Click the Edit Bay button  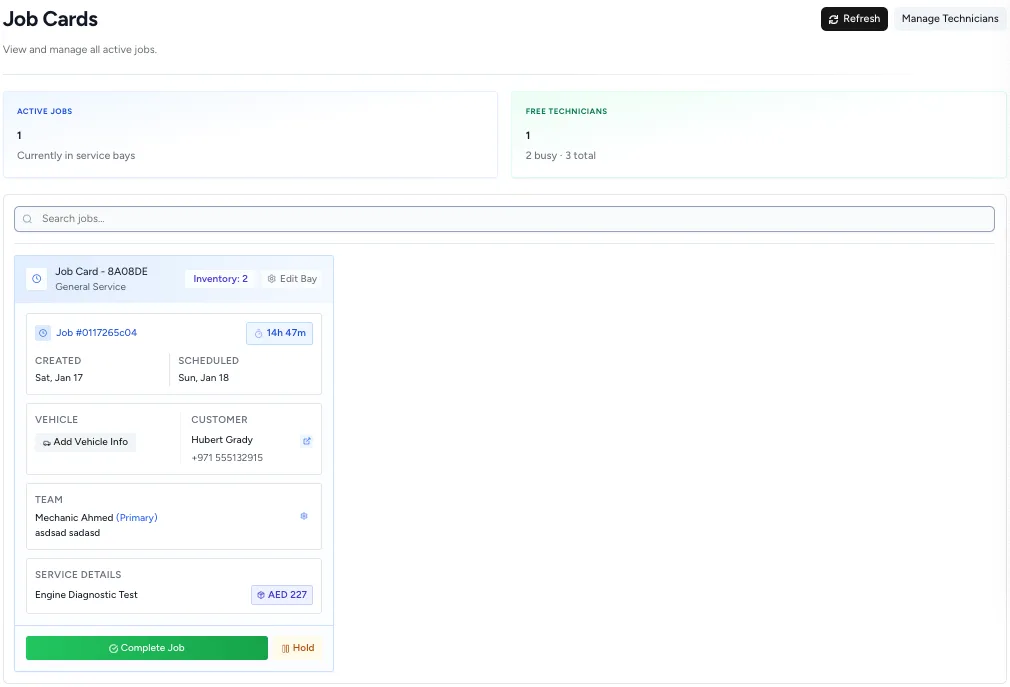click(292, 279)
